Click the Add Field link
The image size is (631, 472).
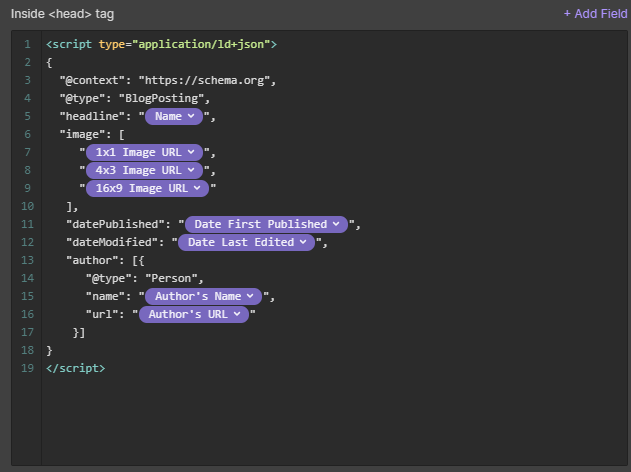pyautogui.click(x=595, y=14)
